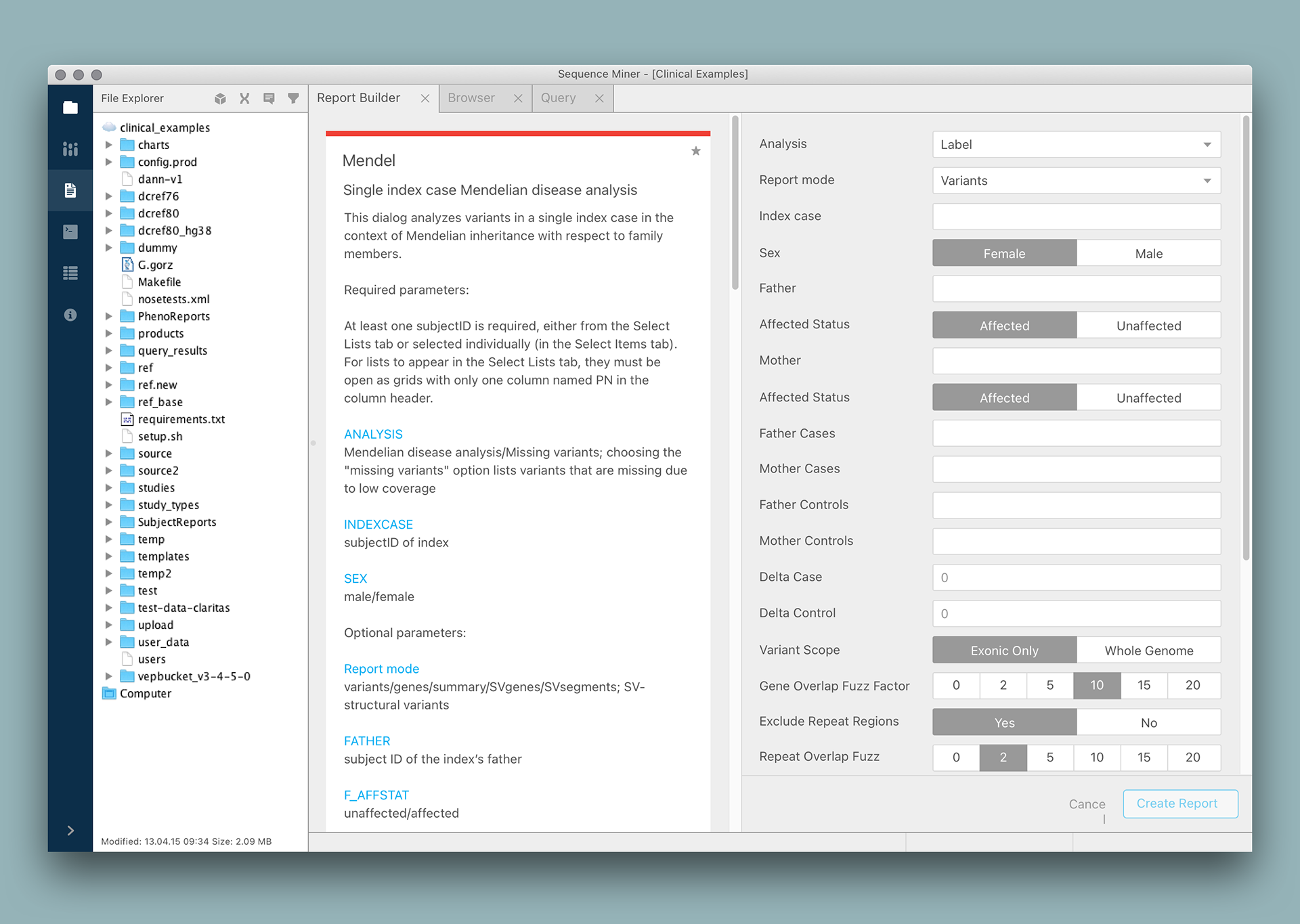Click the Report mode link in description
Screen dimensions: 1300x924
381,669
